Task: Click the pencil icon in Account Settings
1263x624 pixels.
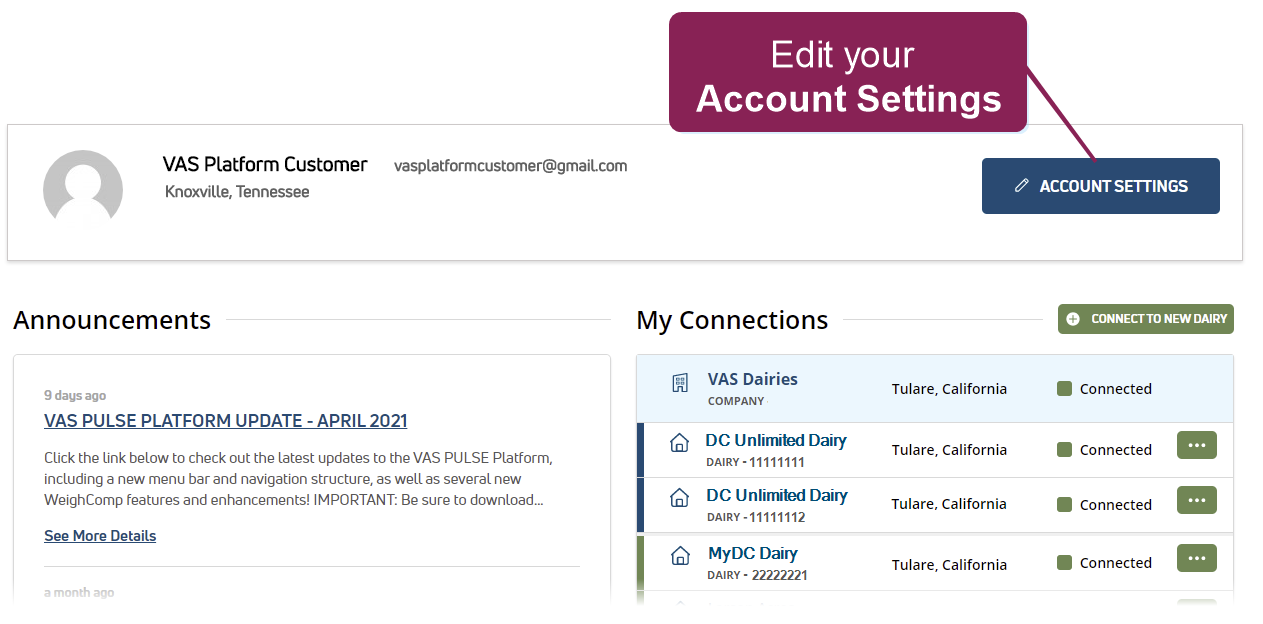Action: [x=1021, y=186]
